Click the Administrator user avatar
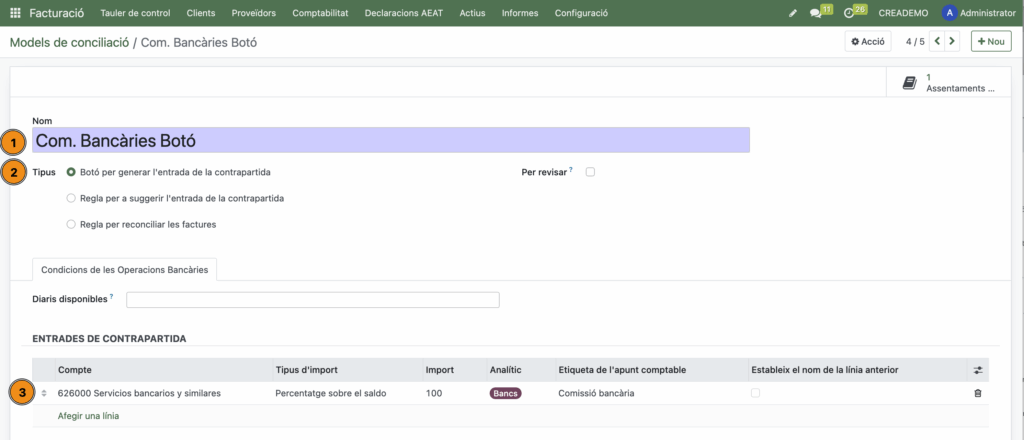This screenshot has height=440, width=1024. click(x=949, y=13)
